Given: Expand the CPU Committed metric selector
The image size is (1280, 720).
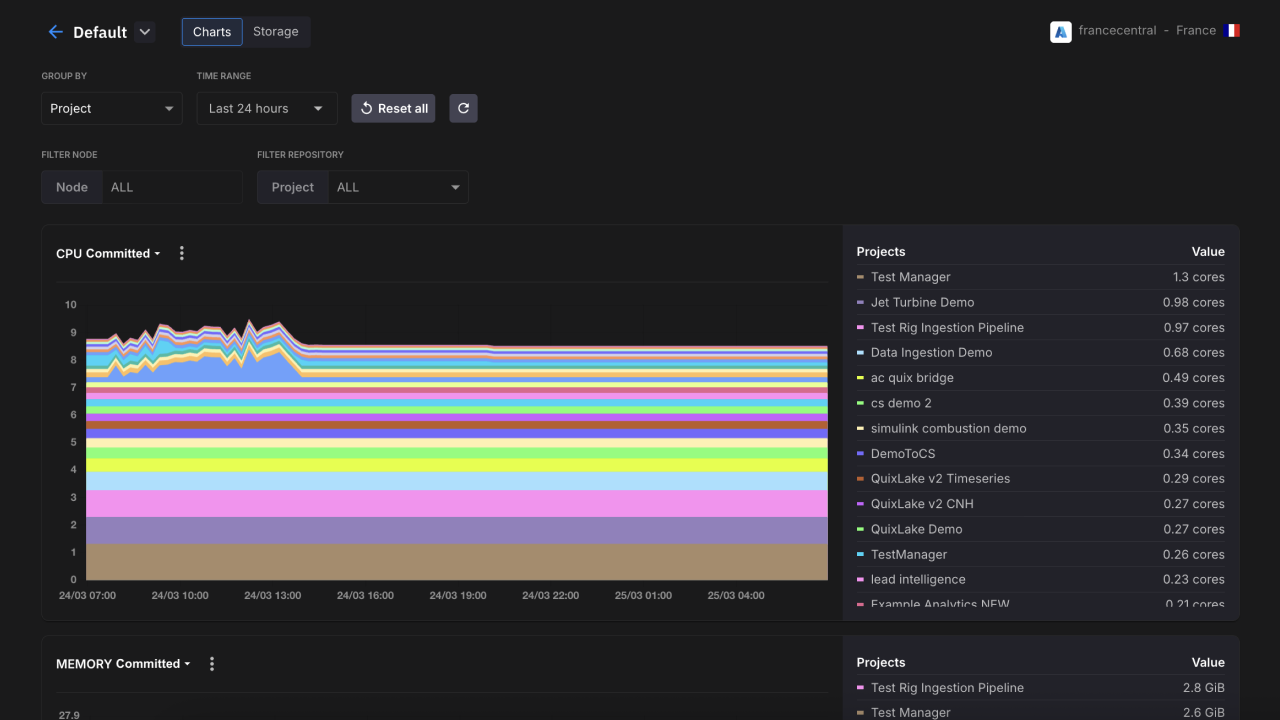Looking at the screenshot, I should (108, 254).
